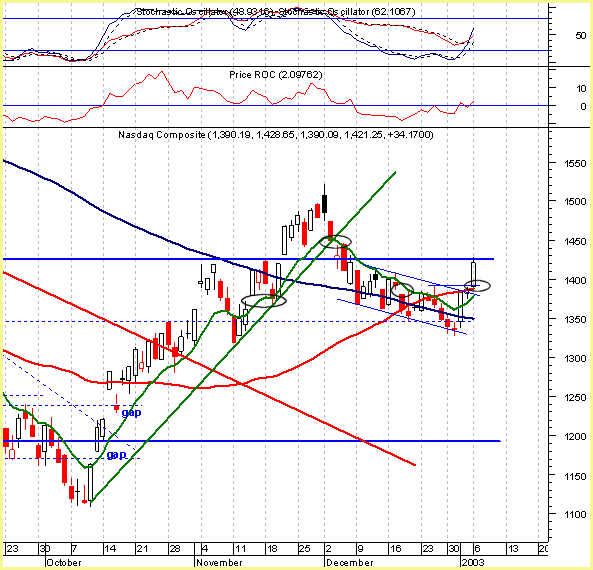Click date label 13 on time axis

click(512, 548)
